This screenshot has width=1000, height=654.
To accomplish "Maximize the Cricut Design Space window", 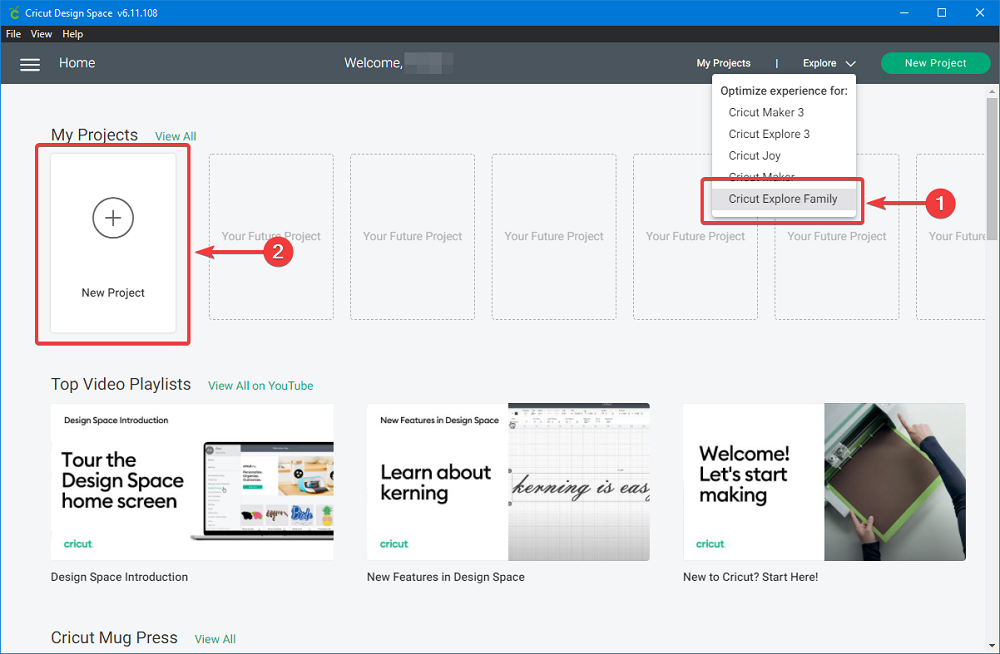I will pyautogui.click(x=941, y=13).
